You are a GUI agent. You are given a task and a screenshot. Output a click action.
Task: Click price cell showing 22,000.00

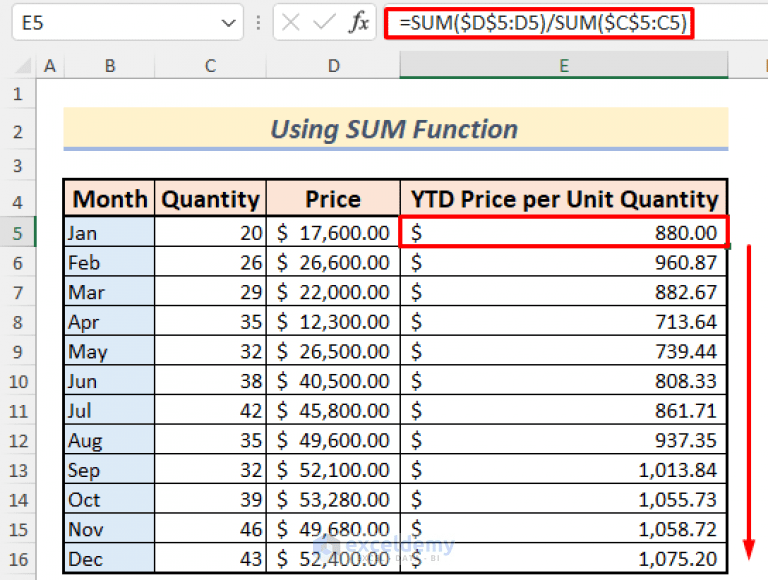pyautogui.click(x=333, y=292)
